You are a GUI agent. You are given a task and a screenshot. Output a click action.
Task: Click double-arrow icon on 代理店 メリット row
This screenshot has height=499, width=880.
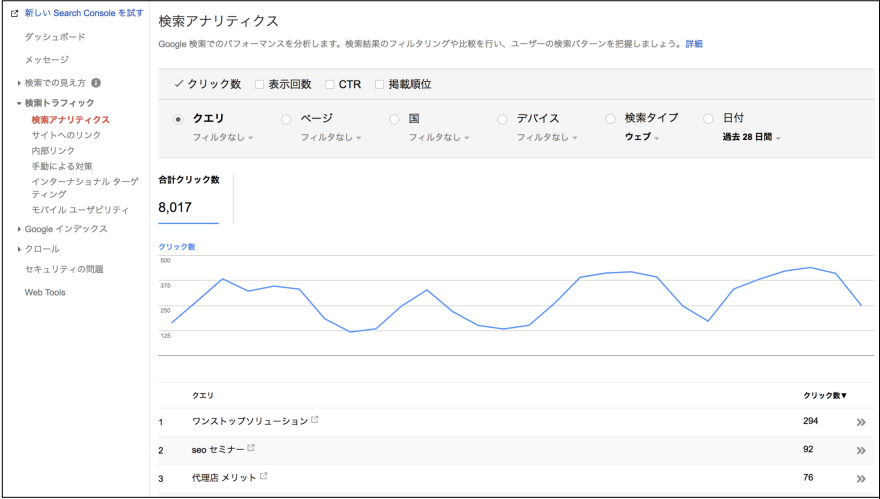pyautogui.click(x=860, y=478)
